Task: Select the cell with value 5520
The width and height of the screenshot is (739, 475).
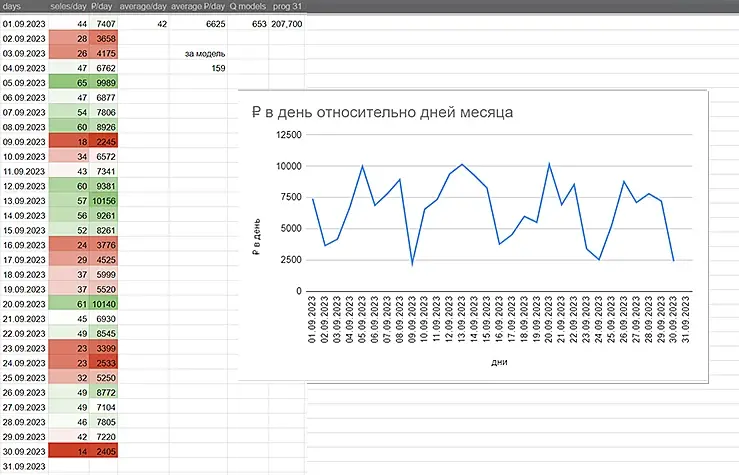Action: 104,289
